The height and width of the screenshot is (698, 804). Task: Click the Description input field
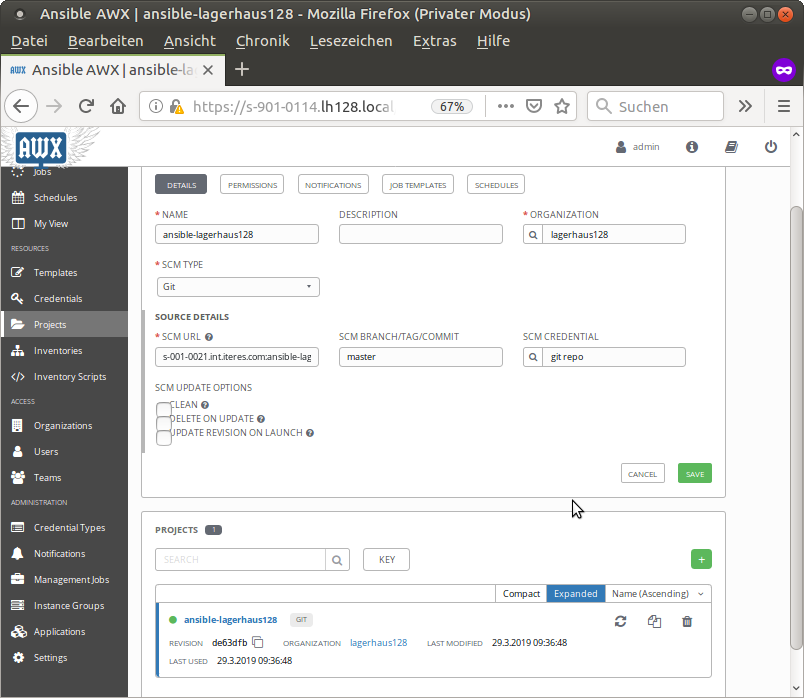420,234
